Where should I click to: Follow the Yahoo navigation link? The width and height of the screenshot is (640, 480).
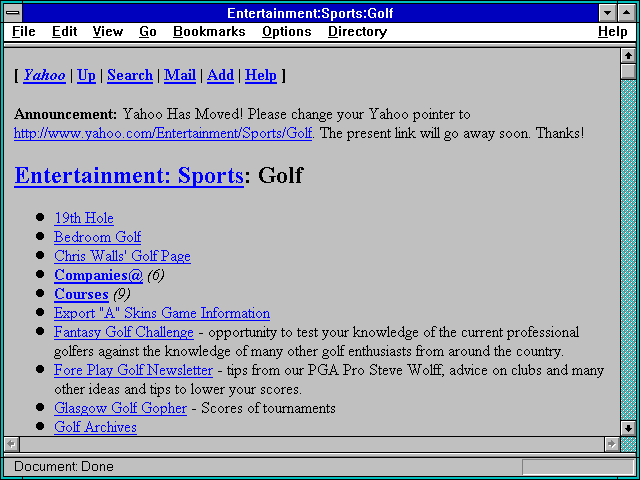[x=44, y=75]
